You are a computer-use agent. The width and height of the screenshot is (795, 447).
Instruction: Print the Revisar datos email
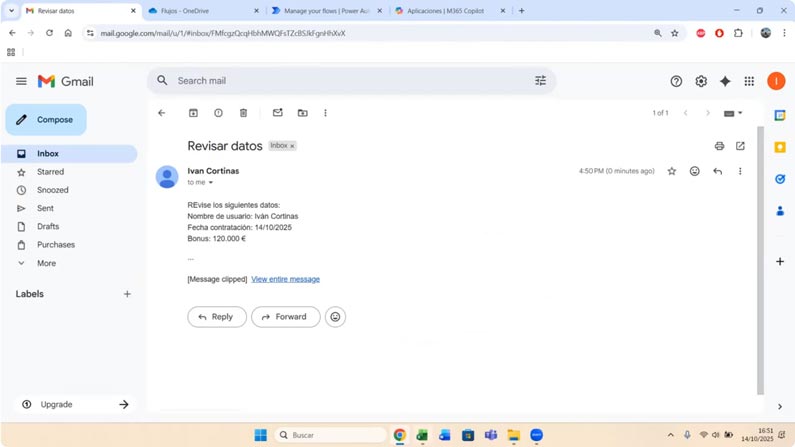[719, 146]
